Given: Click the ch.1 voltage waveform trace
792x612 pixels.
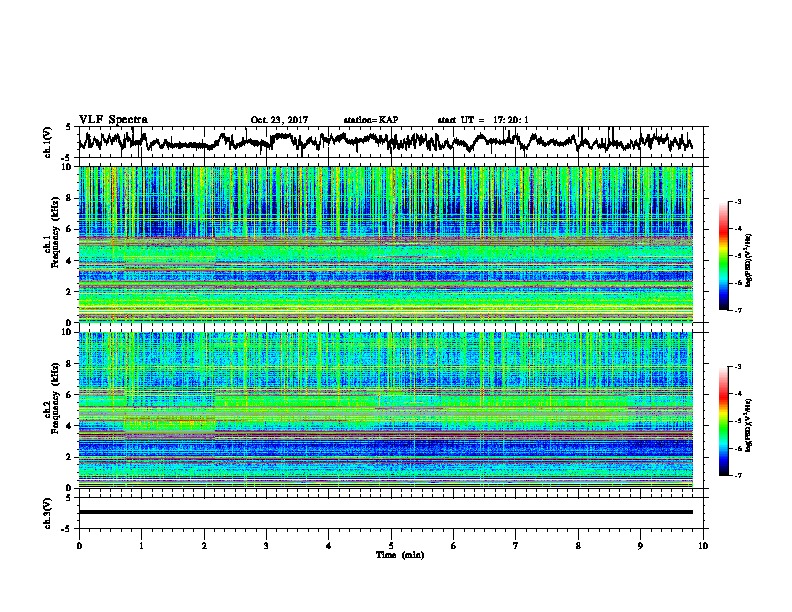Looking at the screenshot, I should [x=385, y=141].
